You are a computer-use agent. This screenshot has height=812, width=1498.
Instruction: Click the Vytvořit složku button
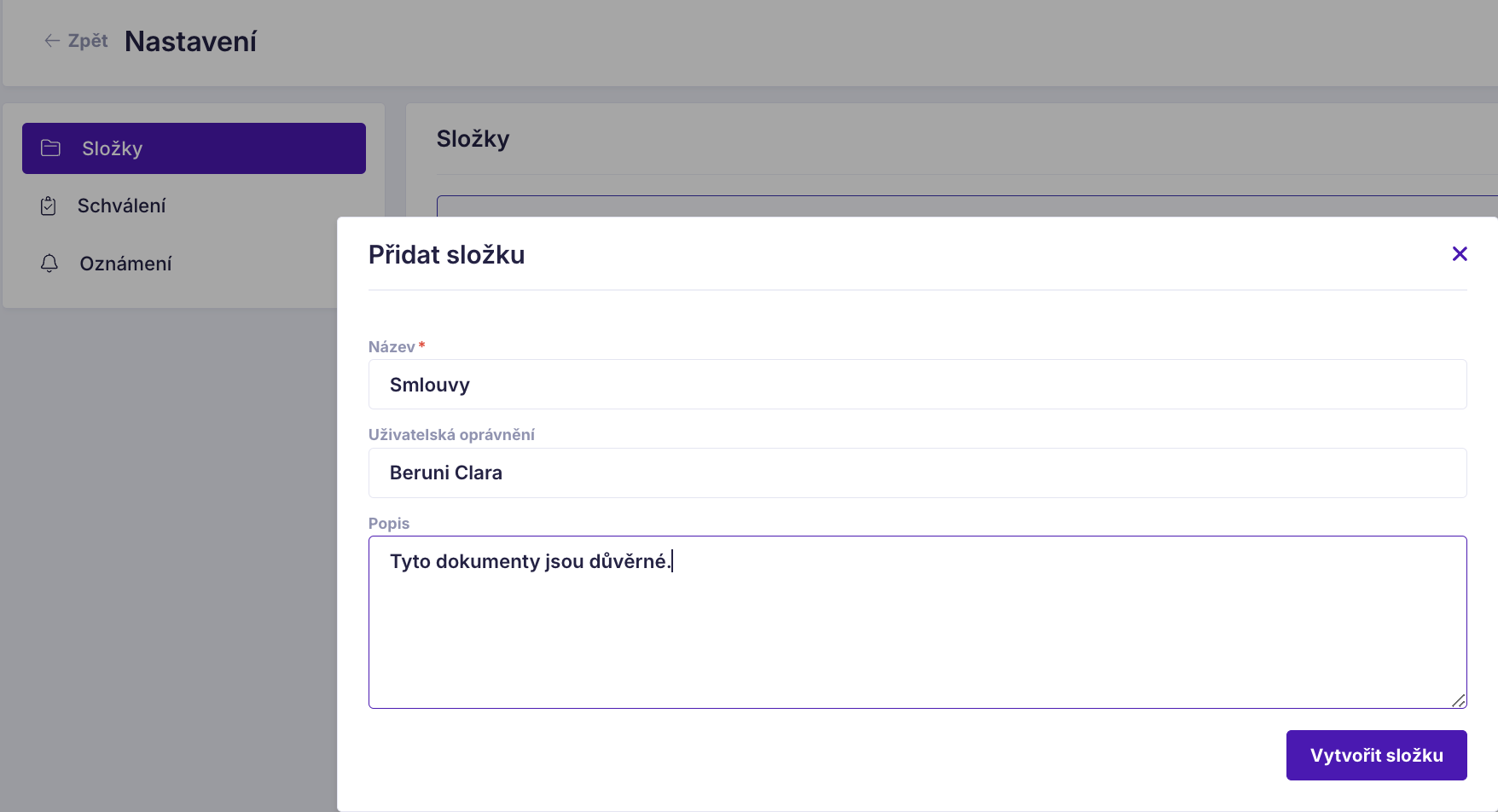[1376, 755]
